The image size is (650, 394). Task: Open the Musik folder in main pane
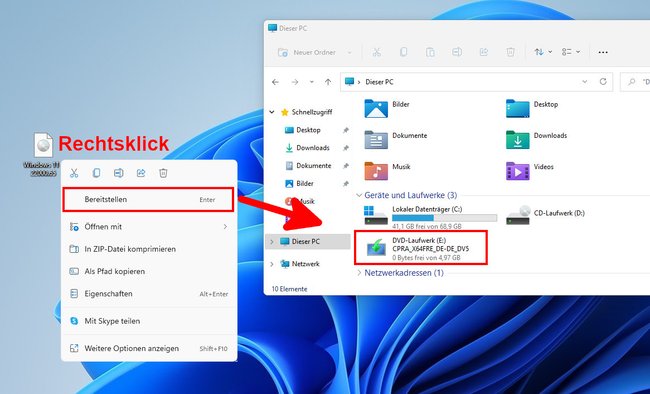tap(387, 170)
